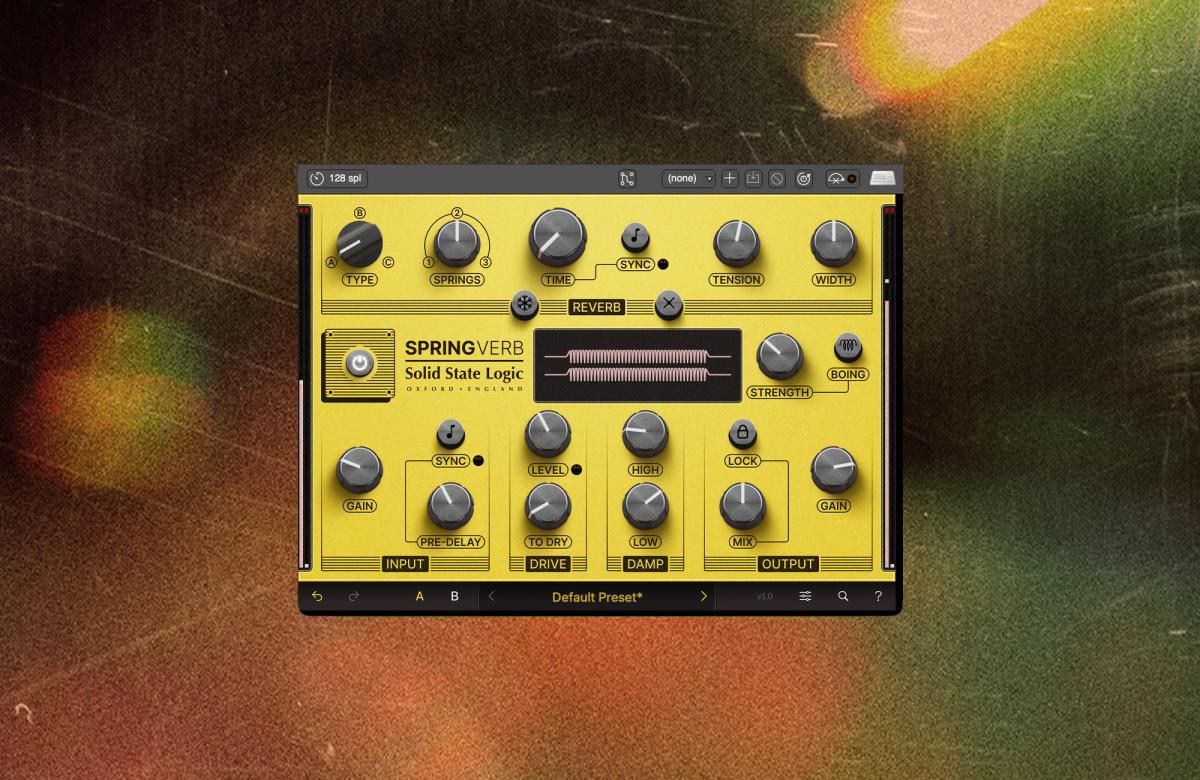1200x780 pixels.
Task: Switch to A state
Action: pyautogui.click(x=420, y=596)
